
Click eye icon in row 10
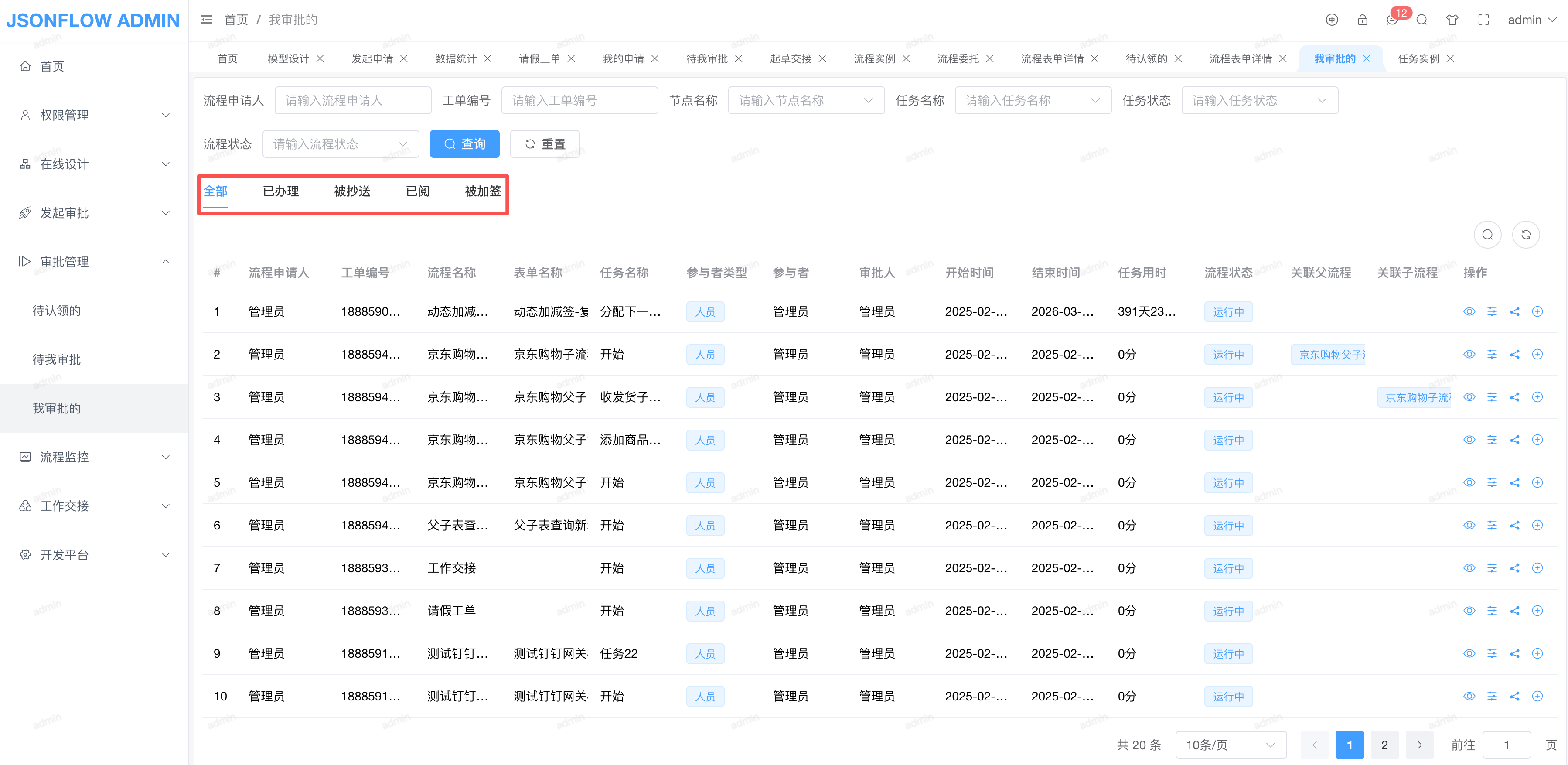click(1469, 696)
